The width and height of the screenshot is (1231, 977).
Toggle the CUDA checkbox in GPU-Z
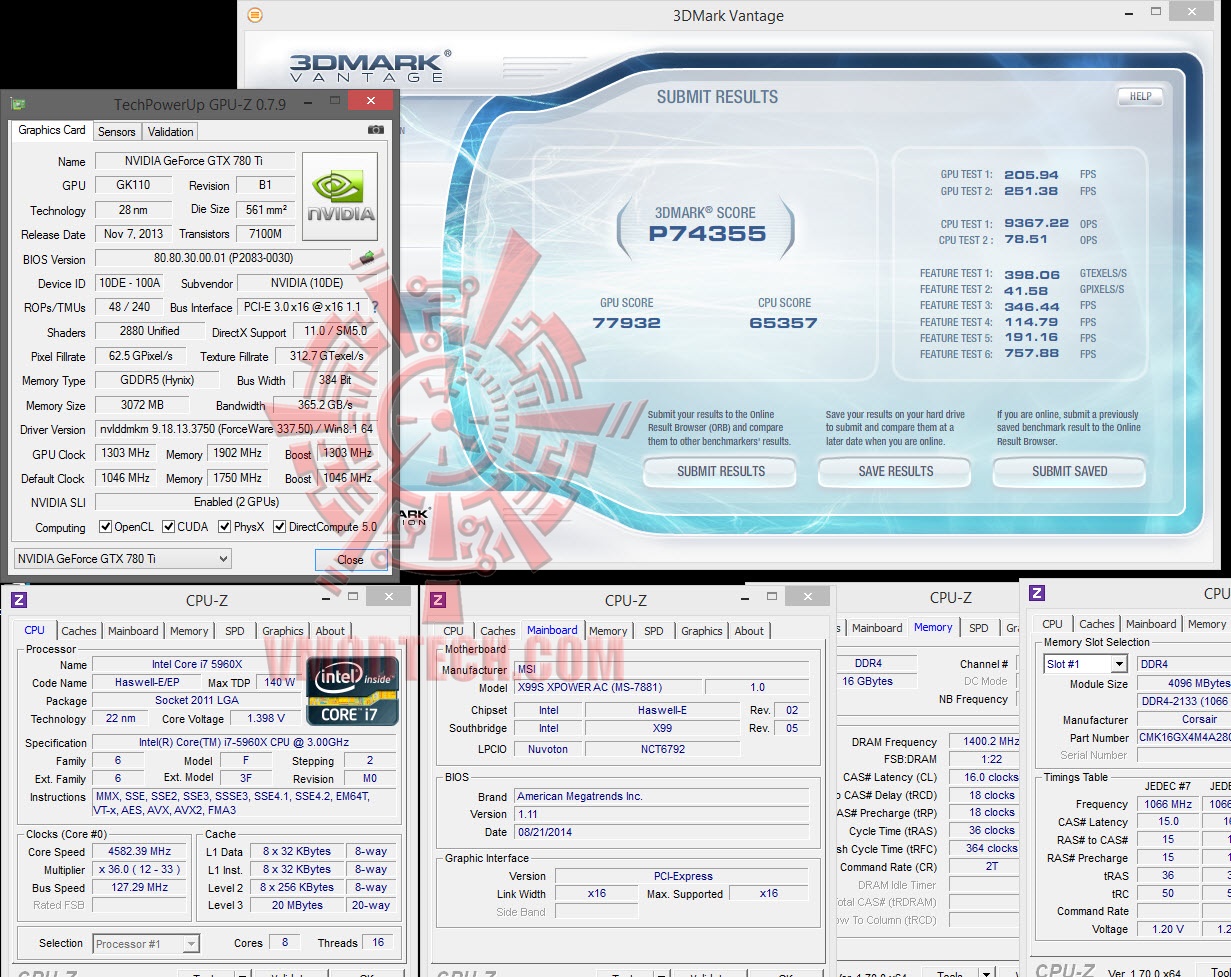pyautogui.click(x=169, y=527)
